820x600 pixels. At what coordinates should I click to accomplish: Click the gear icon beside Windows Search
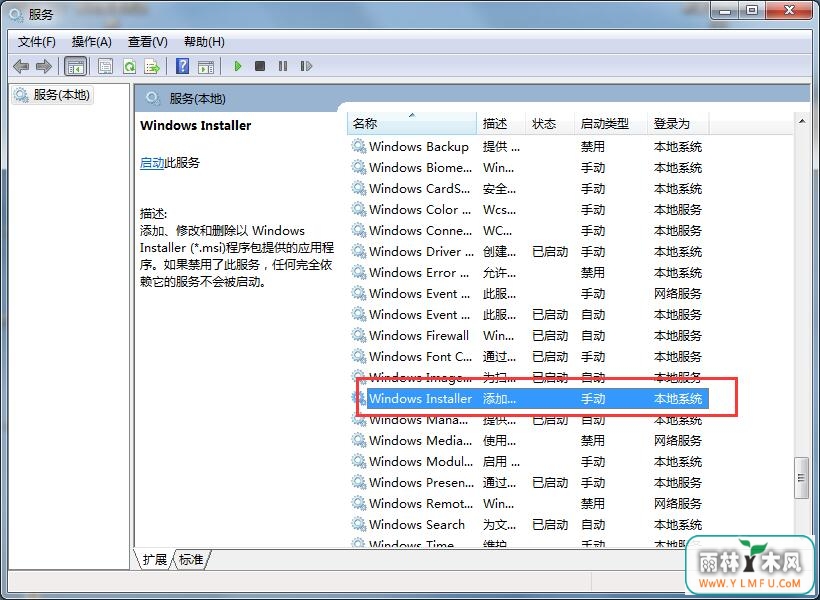(359, 524)
